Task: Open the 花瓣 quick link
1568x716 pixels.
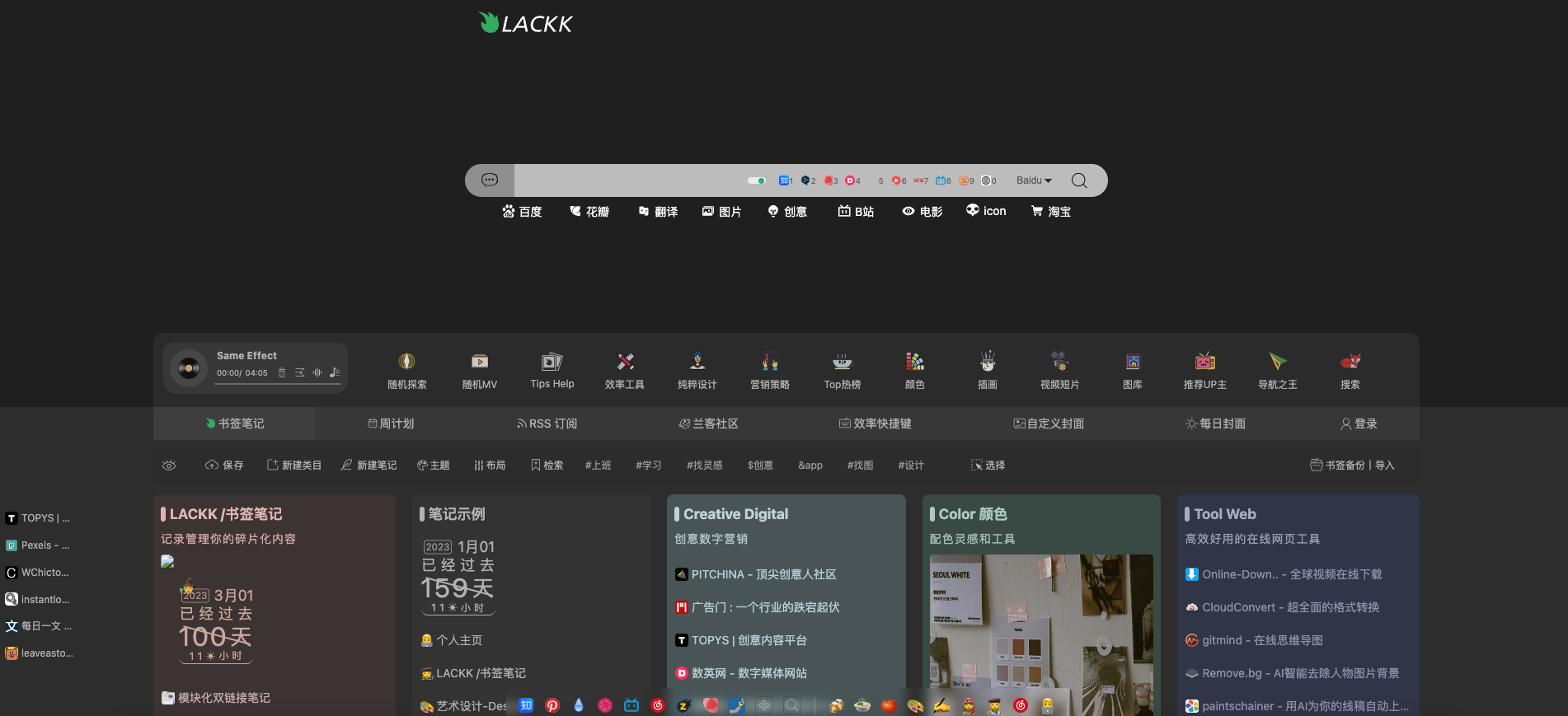Action: [589, 212]
